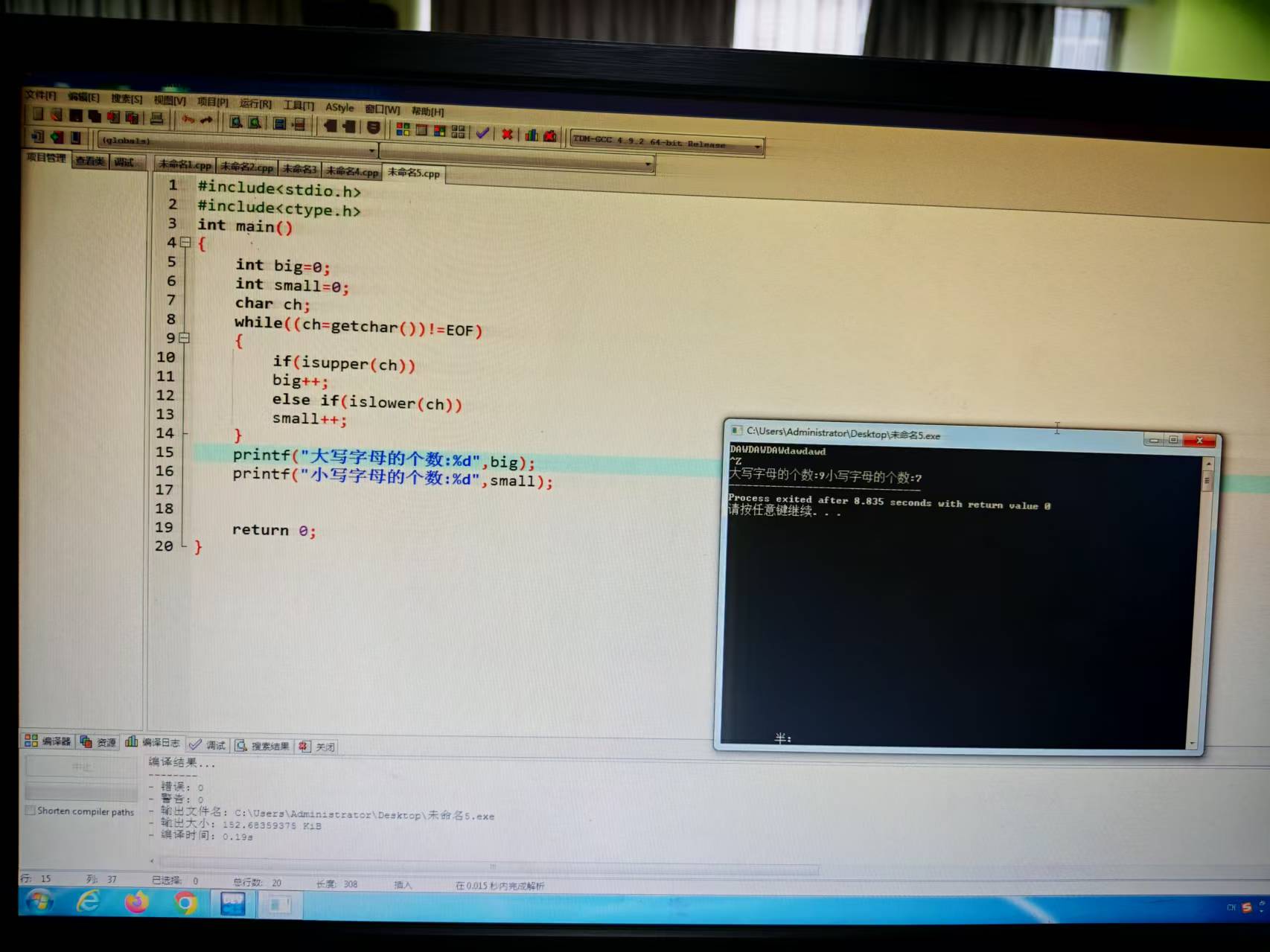The image size is (1270, 952).
Task: Click the Back navigation arrow icon
Action: point(330,126)
